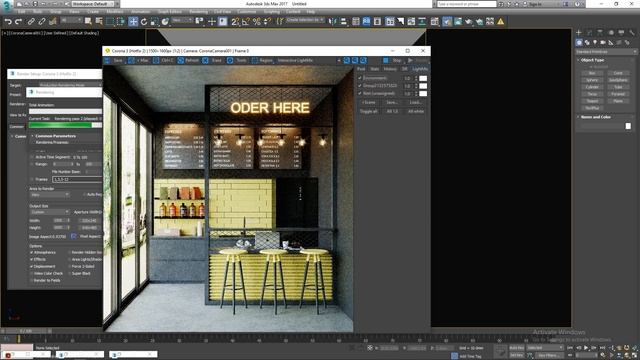Select the Frames radio button
The height and width of the screenshot is (360, 640).
coord(32,179)
